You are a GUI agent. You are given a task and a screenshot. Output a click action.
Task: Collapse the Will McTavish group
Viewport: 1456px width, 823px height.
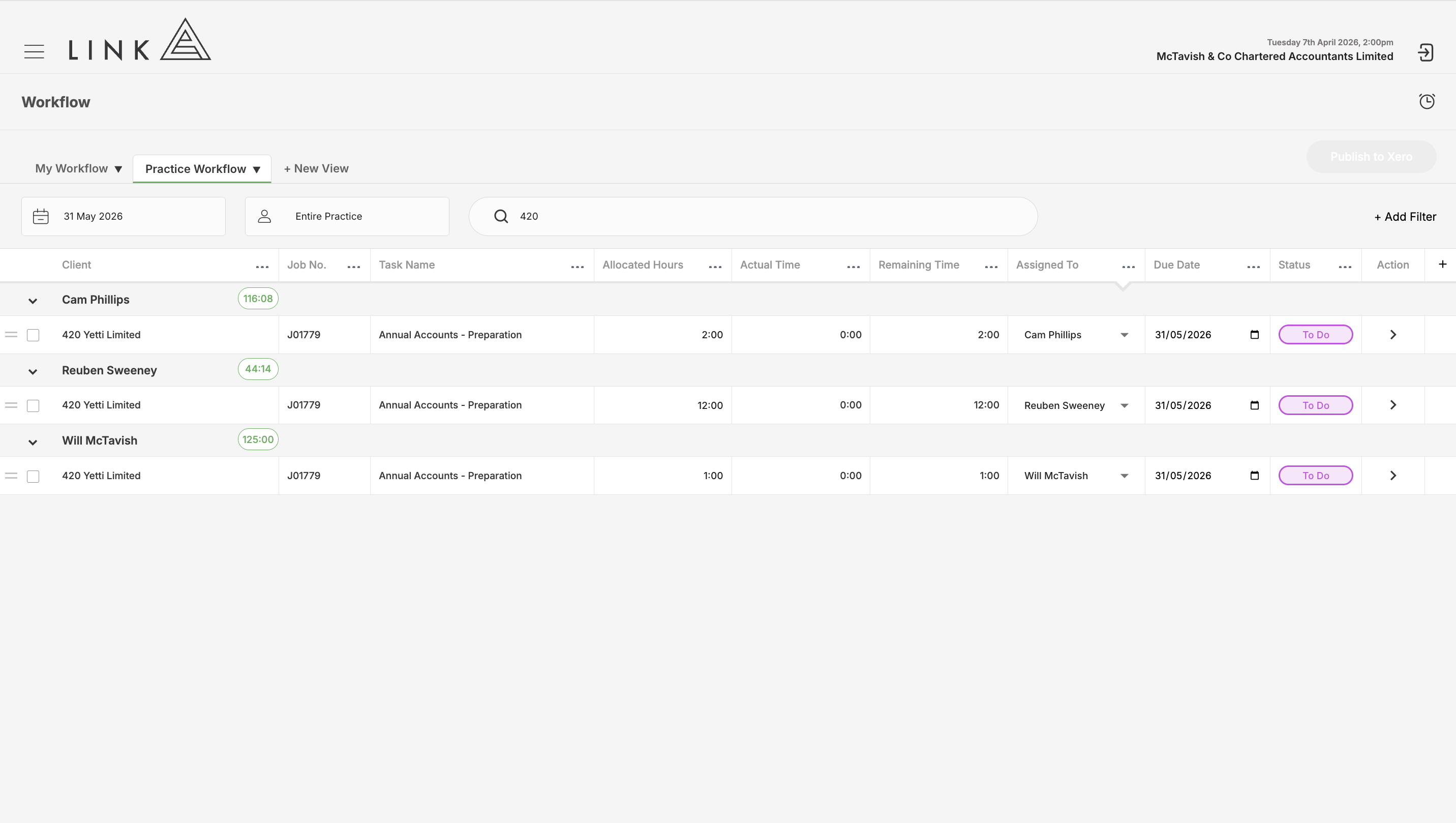pyautogui.click(x=33, y=443)
